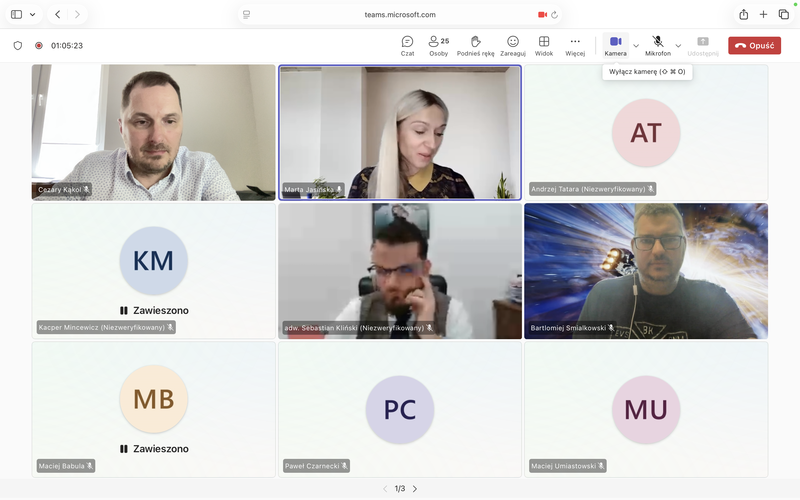Open the Czat panel
Image resolution: width=800 pixels, height=500 pixels.
click(407, 45)
